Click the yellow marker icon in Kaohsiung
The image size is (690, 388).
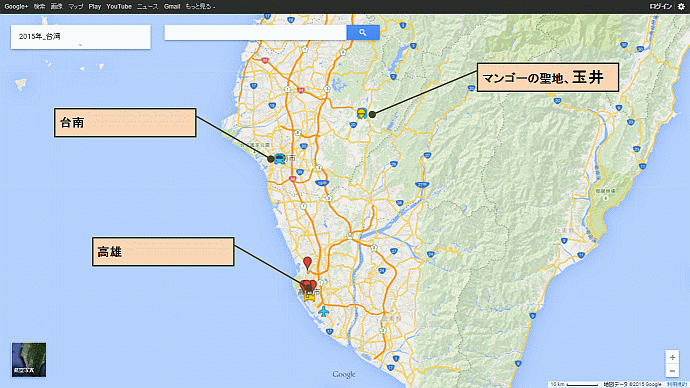click(310, 296)
